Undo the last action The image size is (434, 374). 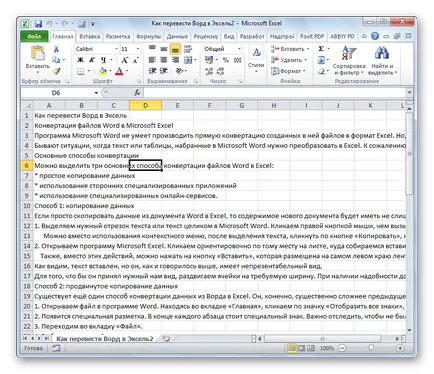pos(49,24)
